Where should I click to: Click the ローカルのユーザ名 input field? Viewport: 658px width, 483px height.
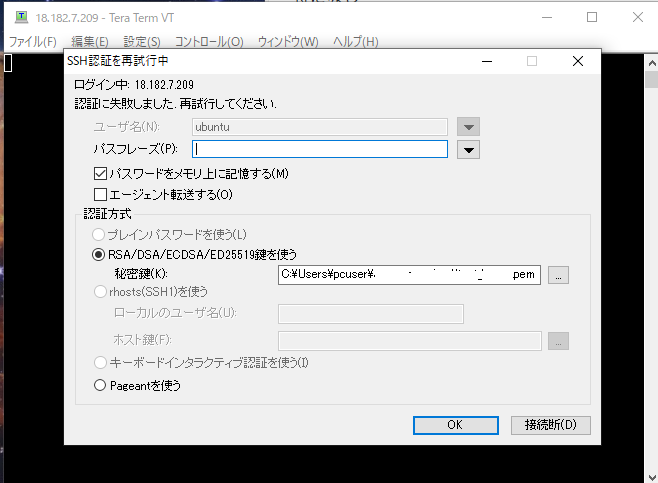371,314
